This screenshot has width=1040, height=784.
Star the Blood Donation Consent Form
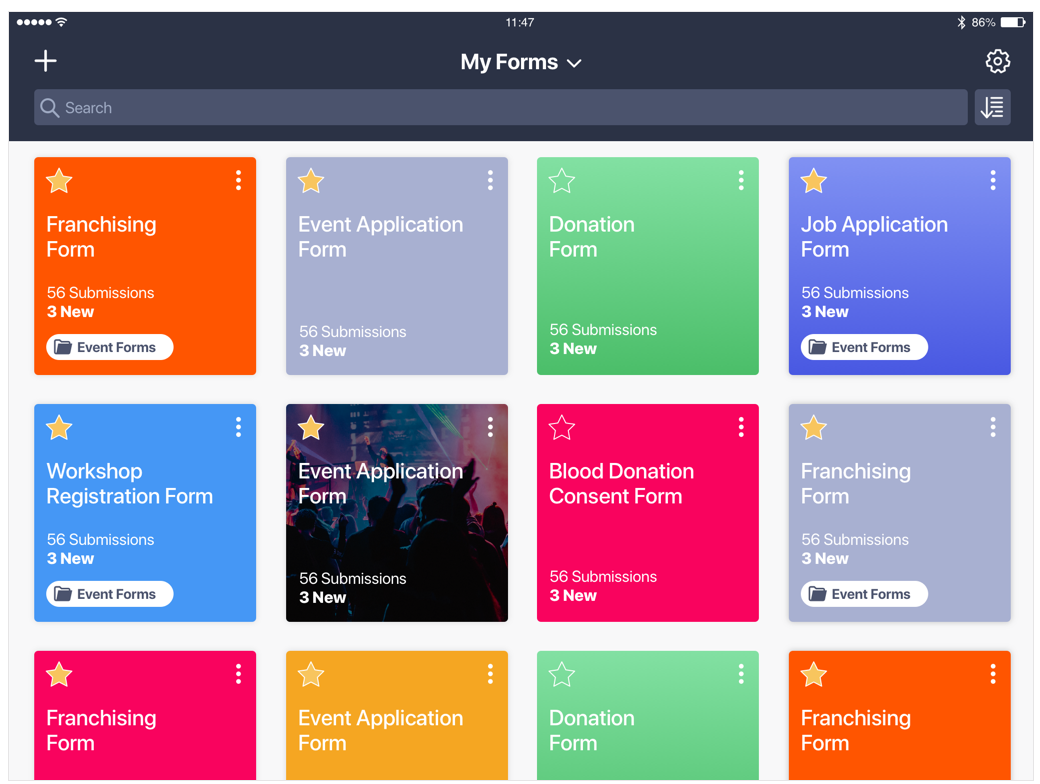(x=561, y=427)
